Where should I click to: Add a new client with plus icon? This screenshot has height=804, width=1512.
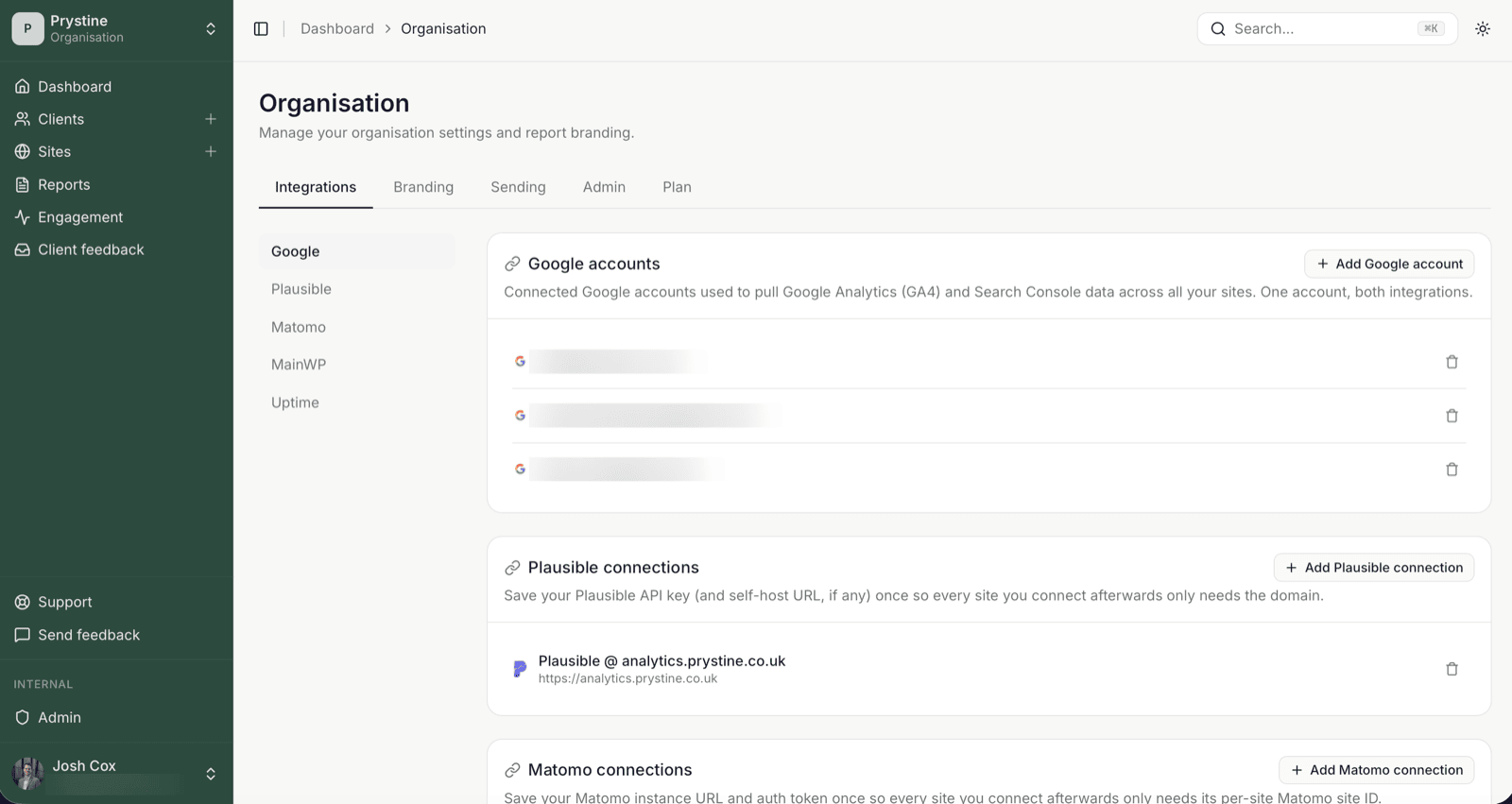tap(211, 119)
